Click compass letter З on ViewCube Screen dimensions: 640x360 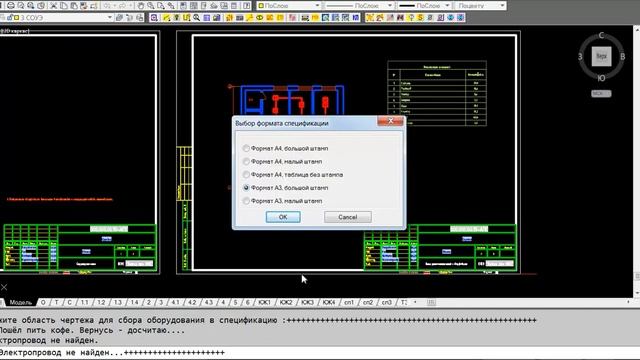click(580, 57)
